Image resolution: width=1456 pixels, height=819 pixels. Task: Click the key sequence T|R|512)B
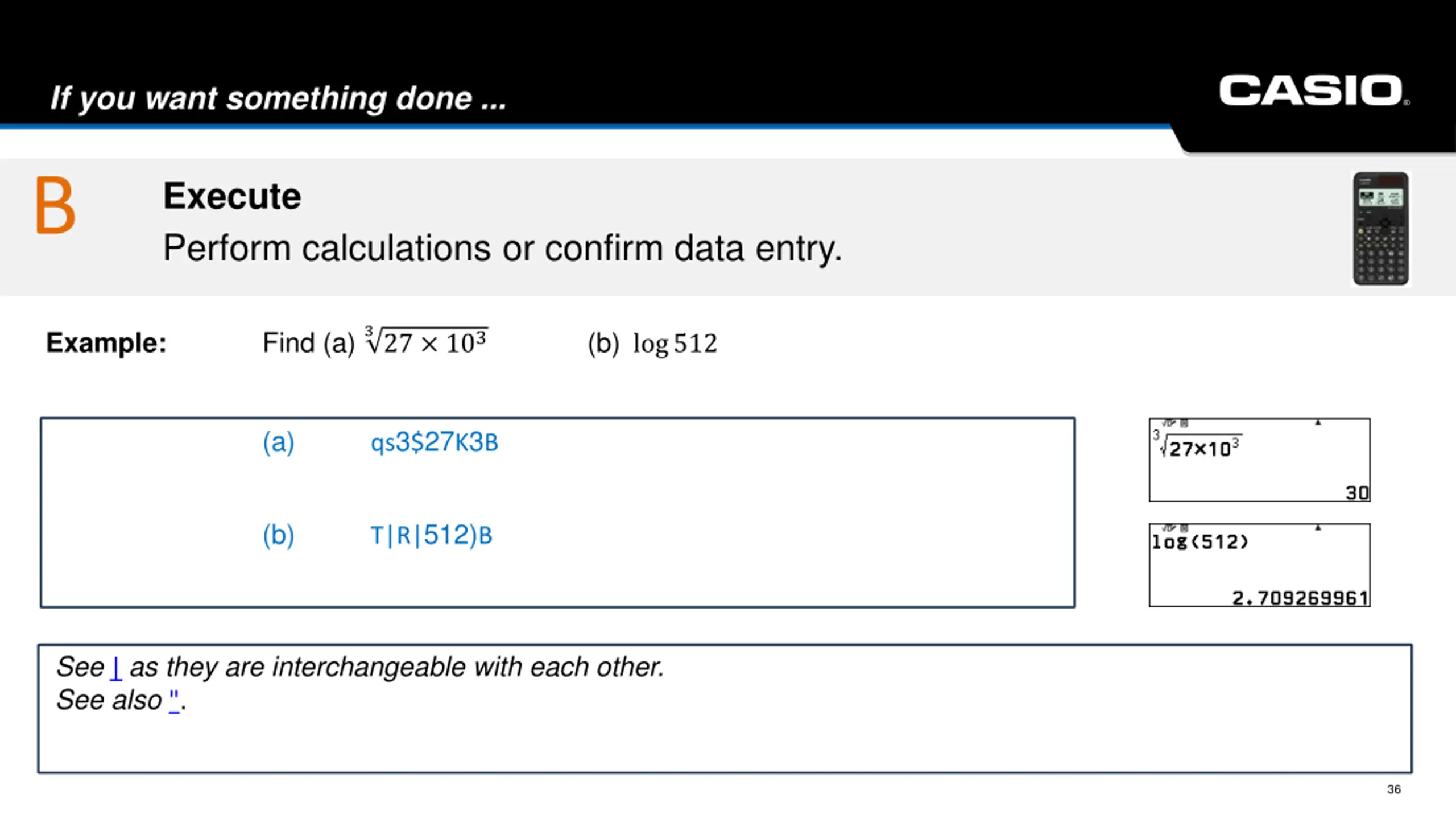431,535
